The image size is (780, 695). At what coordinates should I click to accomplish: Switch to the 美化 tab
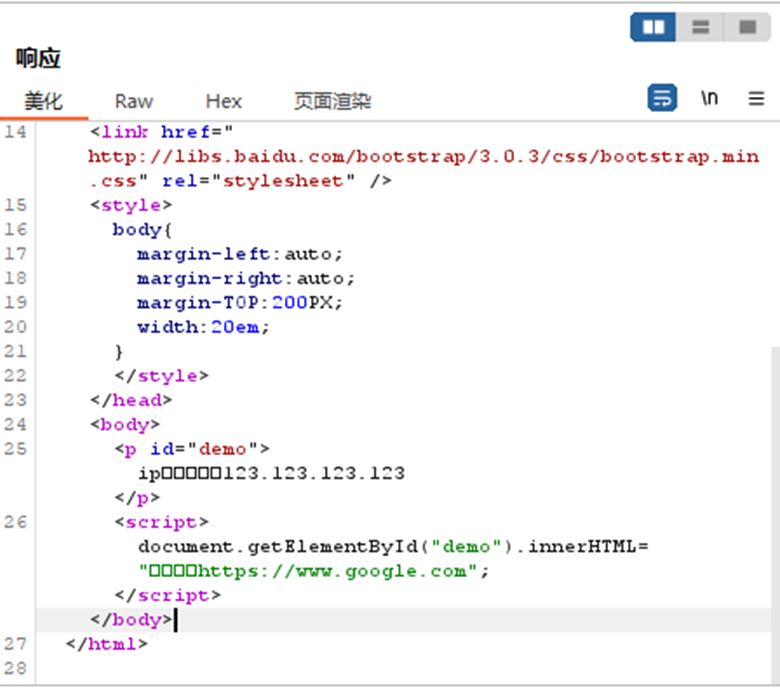tap(43, 101)
